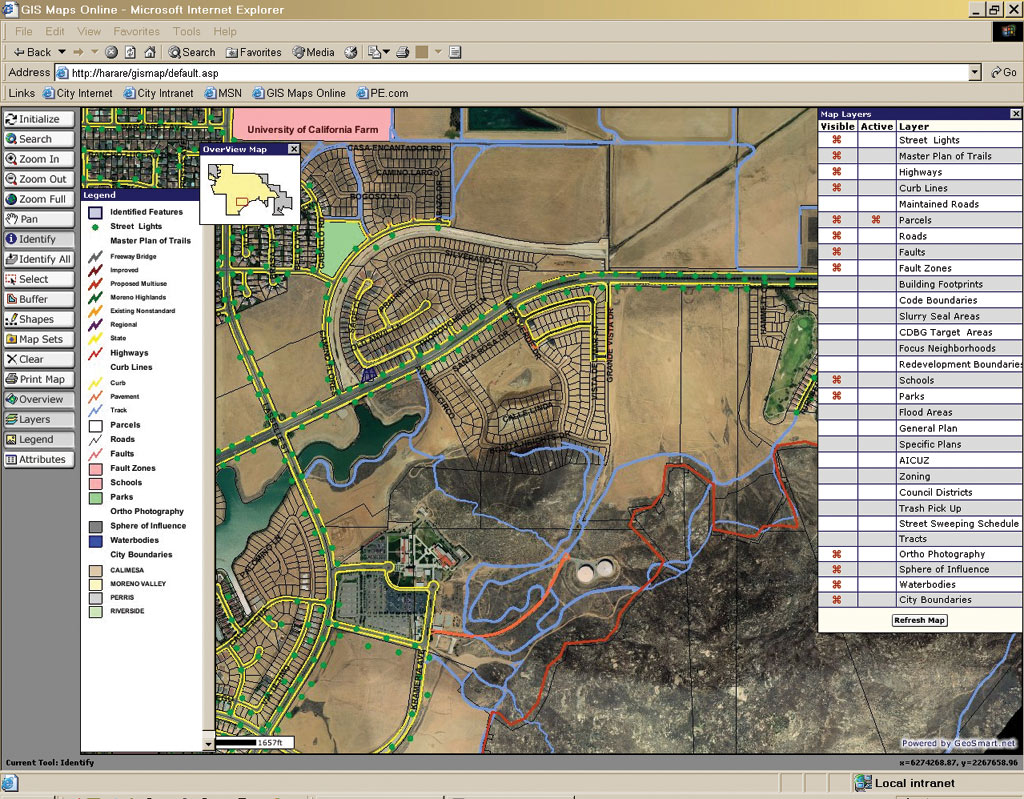The width and height of the screenshot is (1024, 799).
Task: Open the address bar dropdown arrow
Action: [x=975, y=73]
